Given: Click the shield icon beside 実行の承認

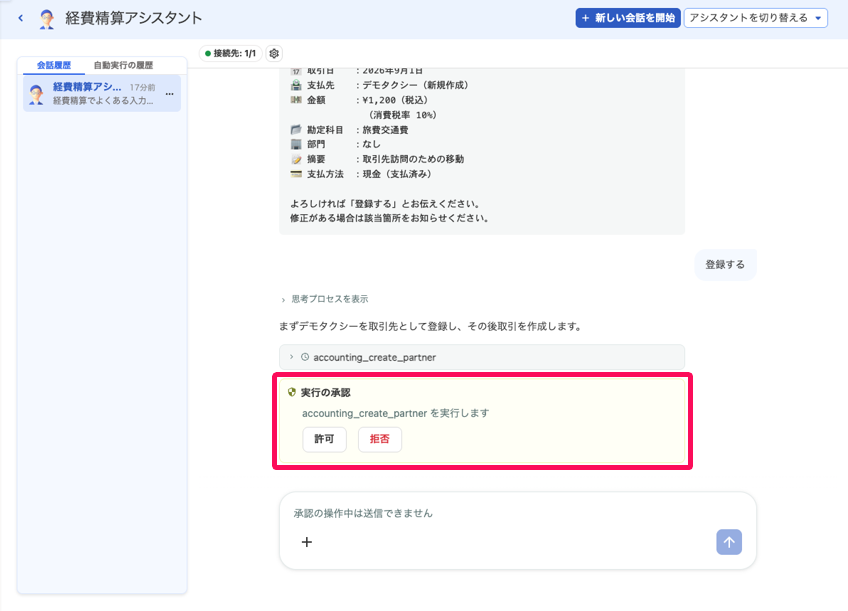Looking at the screenshot, I should pos(292,392).
